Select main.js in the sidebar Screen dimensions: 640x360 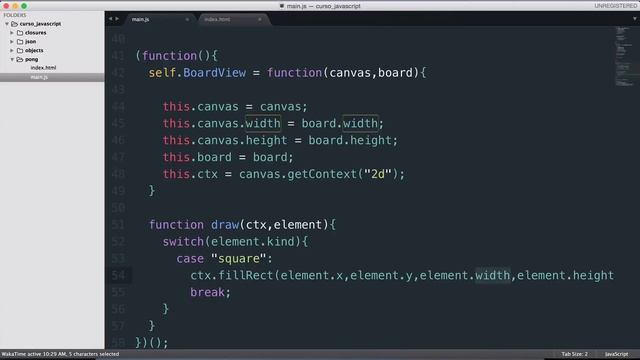point(39,77)
